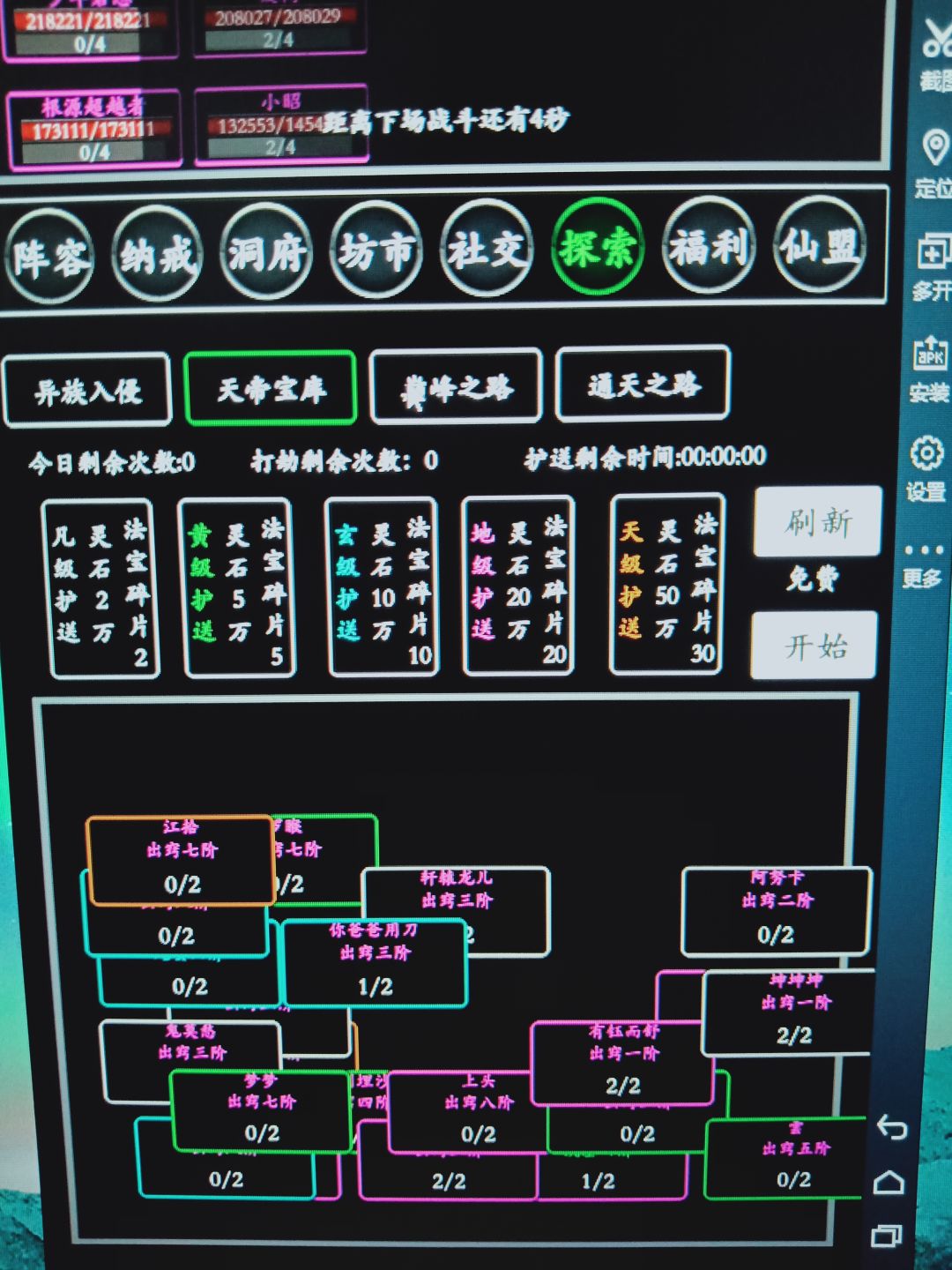Open the 设置 gear icon
The width and height of the screenshot is (952, 1270).
pyautogui.click(x=926, y=454)
